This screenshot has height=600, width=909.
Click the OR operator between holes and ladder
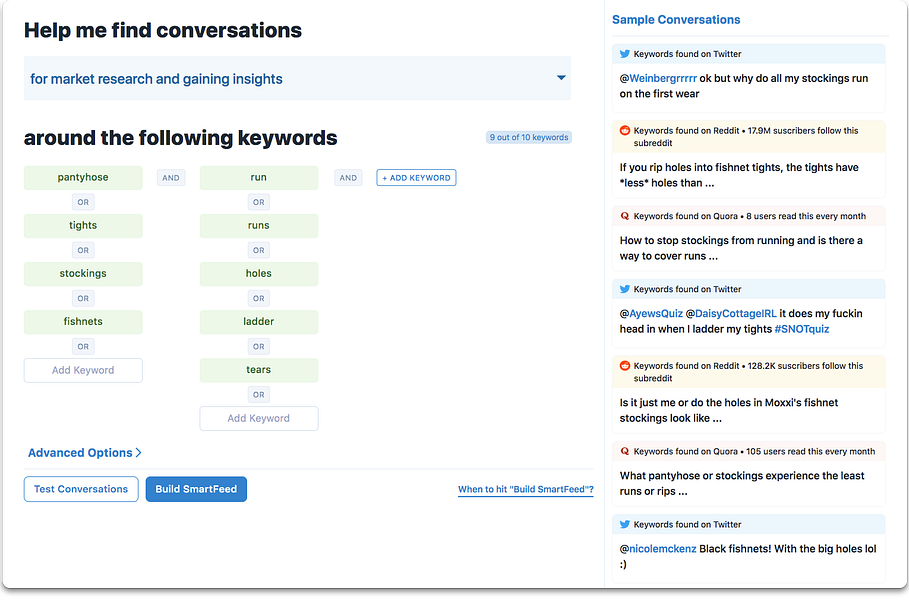click(x=259, y=299)
